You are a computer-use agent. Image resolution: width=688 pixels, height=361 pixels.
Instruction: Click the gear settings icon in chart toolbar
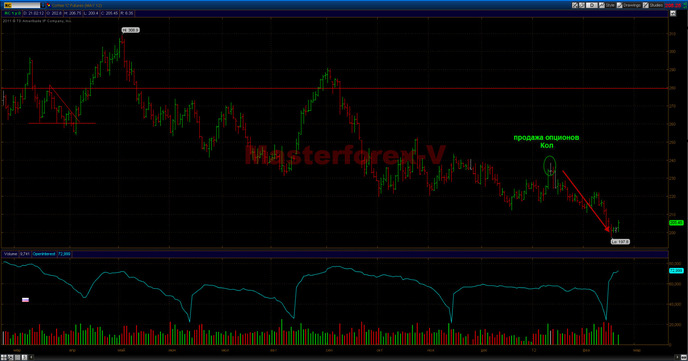click(582, 5)
